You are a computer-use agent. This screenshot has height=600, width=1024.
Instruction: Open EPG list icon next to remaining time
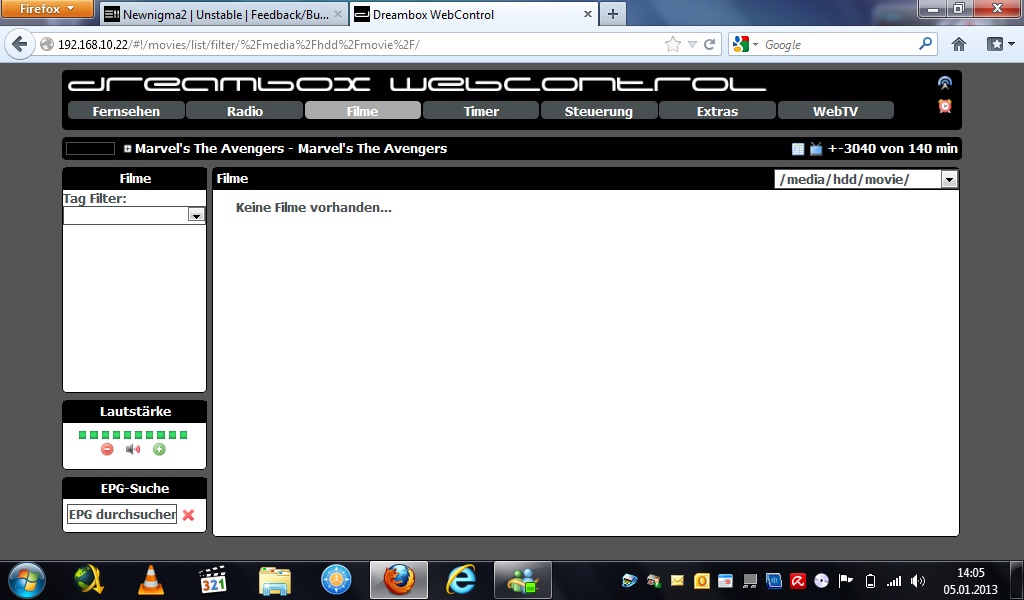(798, 149)
